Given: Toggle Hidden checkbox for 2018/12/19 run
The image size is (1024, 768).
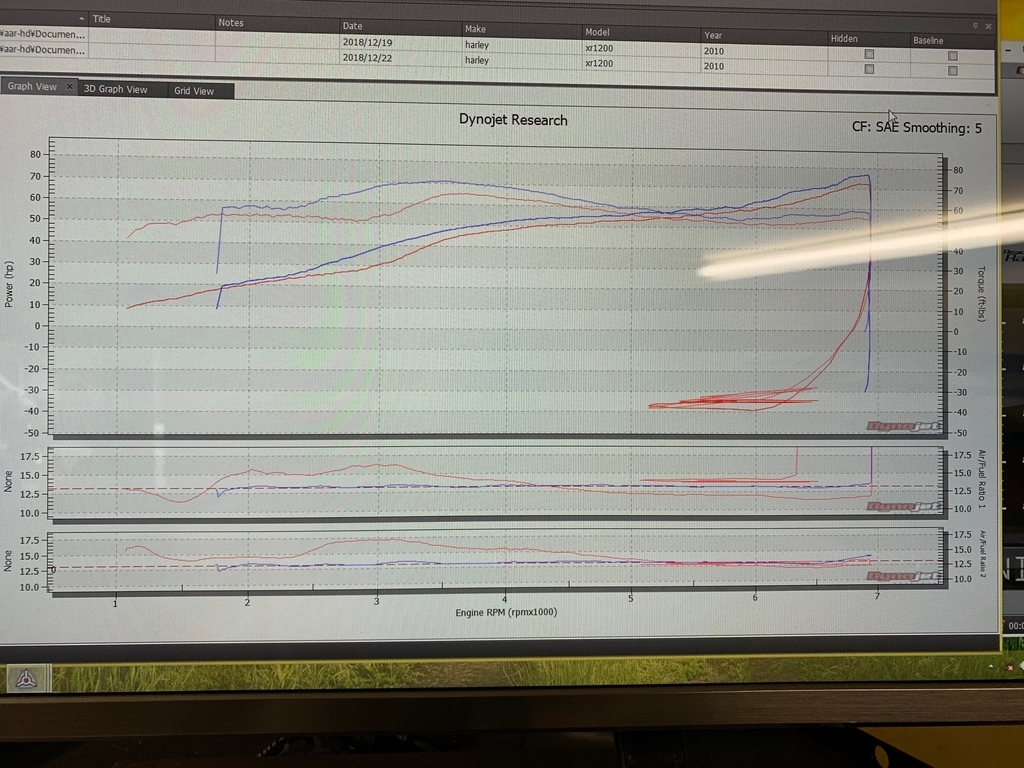Looking at the screenshot, I should [x=869, y=54].
